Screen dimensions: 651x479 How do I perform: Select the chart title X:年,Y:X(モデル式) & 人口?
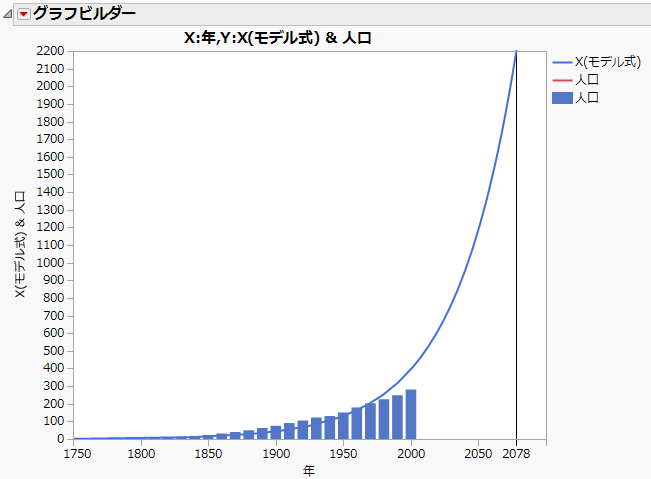pyautogui.click(x=278, y=38)
